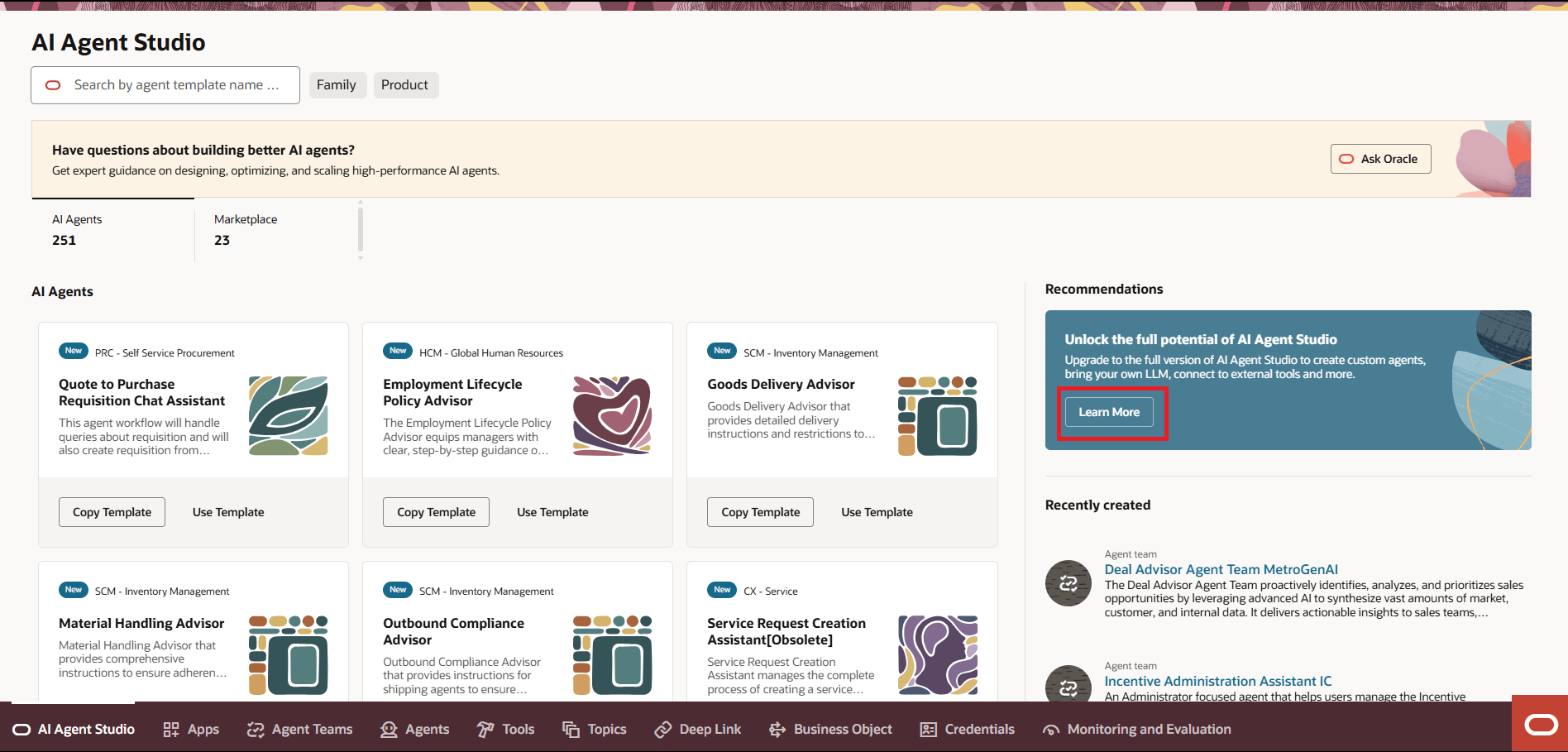Click the Oracle icon in the bottom-right corner
The height and width of the screenshot is (752, 1568).
click(1540, 723)
